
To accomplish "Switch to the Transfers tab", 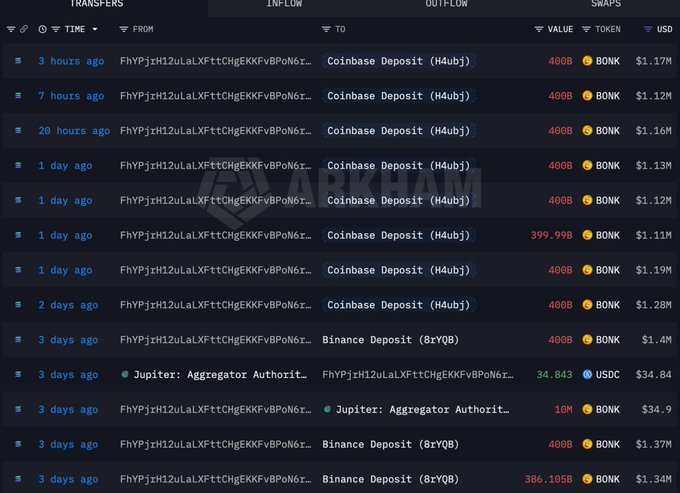I will pyautogui.click(x=97, y=4).
